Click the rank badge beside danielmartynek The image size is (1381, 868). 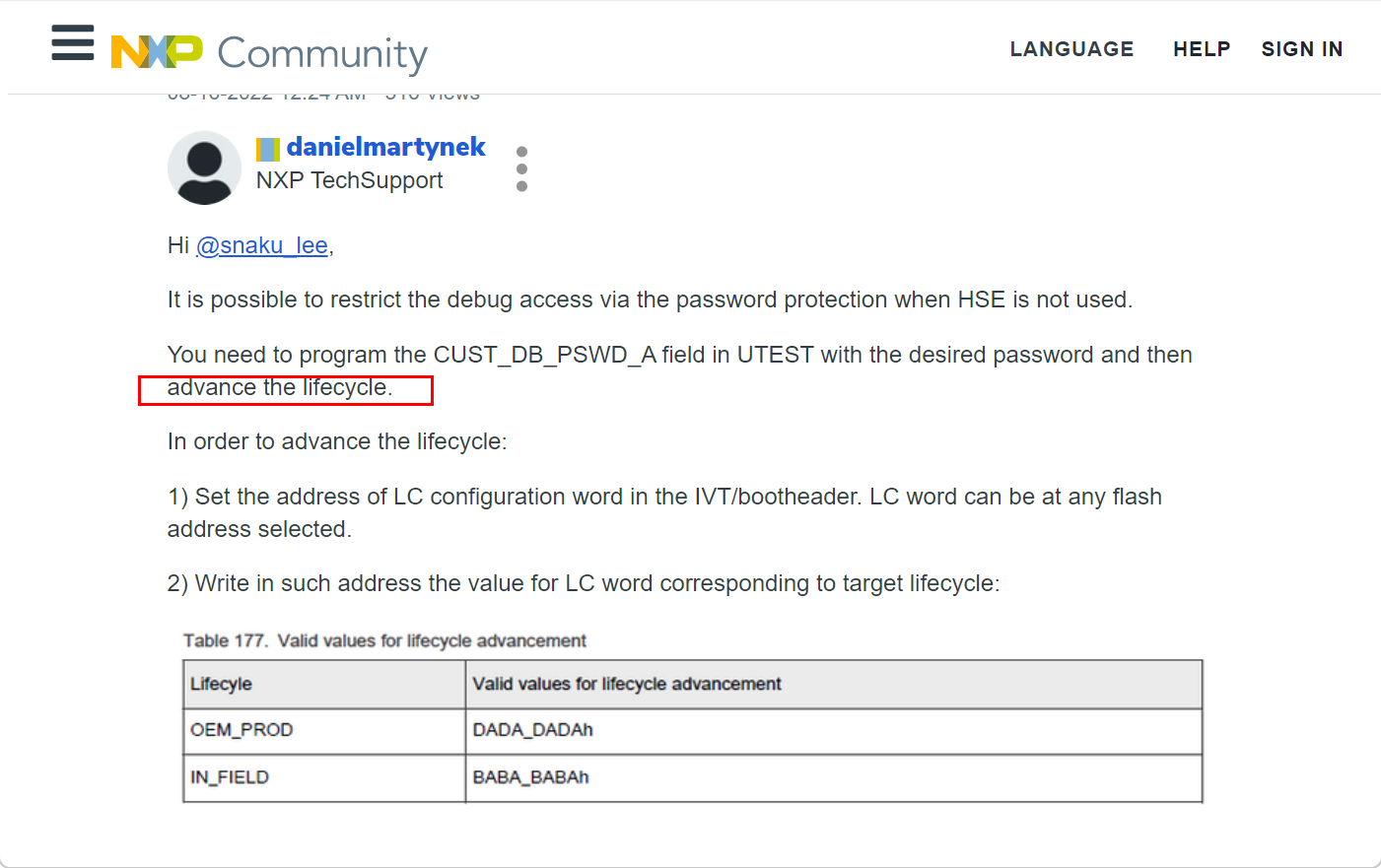[x=267, y=149]
